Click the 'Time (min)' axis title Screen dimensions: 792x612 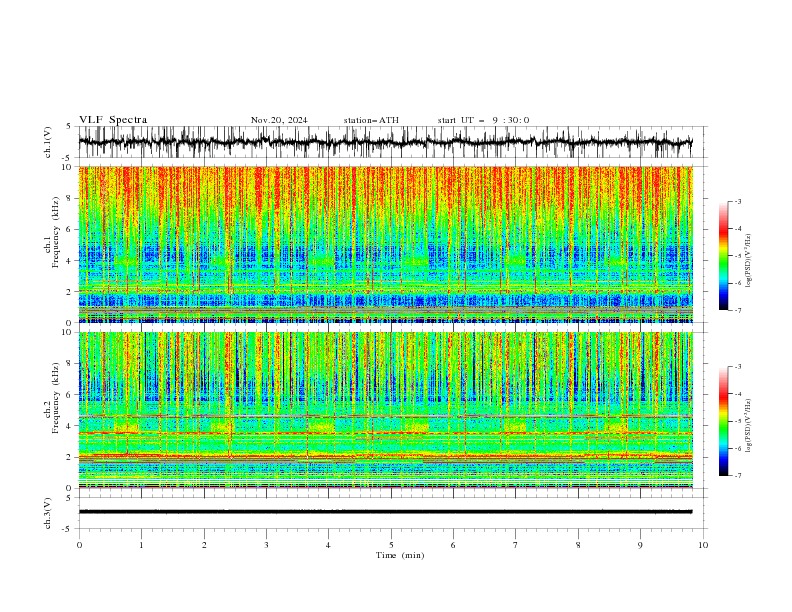coord(400,555)
